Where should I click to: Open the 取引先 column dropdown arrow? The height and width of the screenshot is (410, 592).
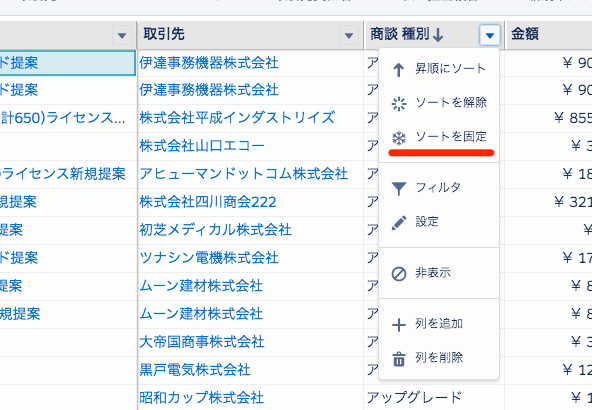point(348,35)
